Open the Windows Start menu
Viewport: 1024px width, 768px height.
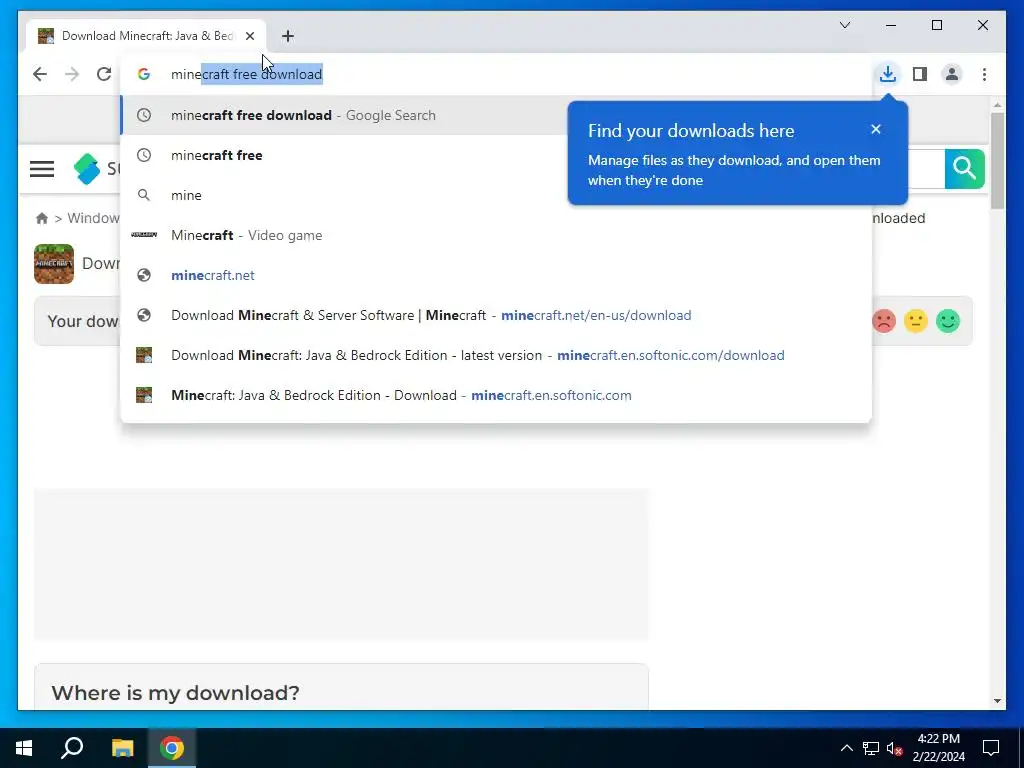tap(24, 748)
